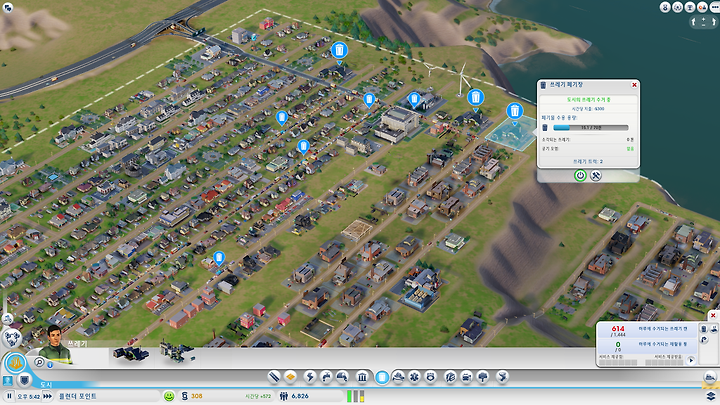
Task: Click the dump capacity progress bar
Action: click(x=591, y=128)
